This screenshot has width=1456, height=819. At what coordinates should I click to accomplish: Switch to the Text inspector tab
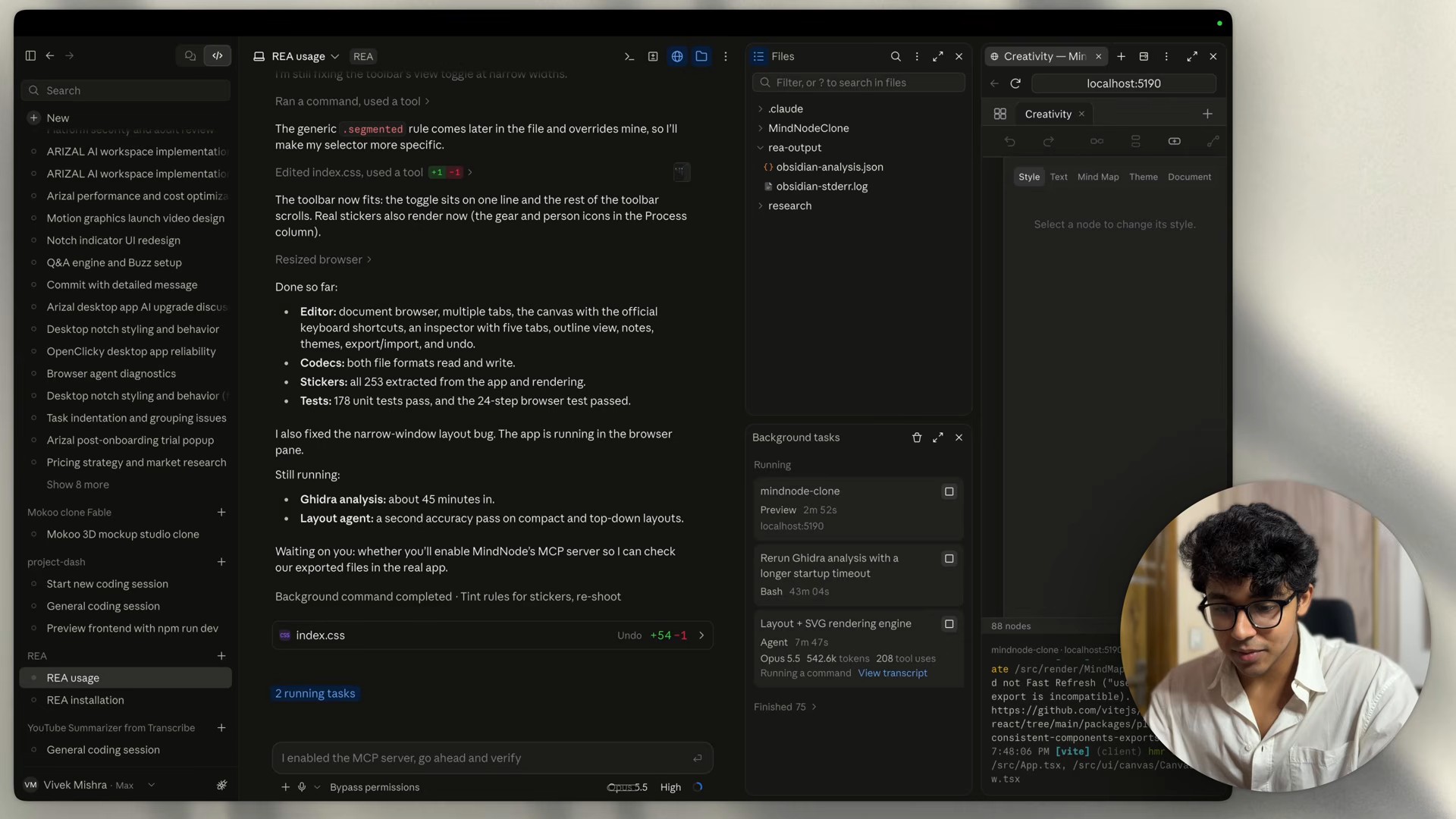point(1059,177)
